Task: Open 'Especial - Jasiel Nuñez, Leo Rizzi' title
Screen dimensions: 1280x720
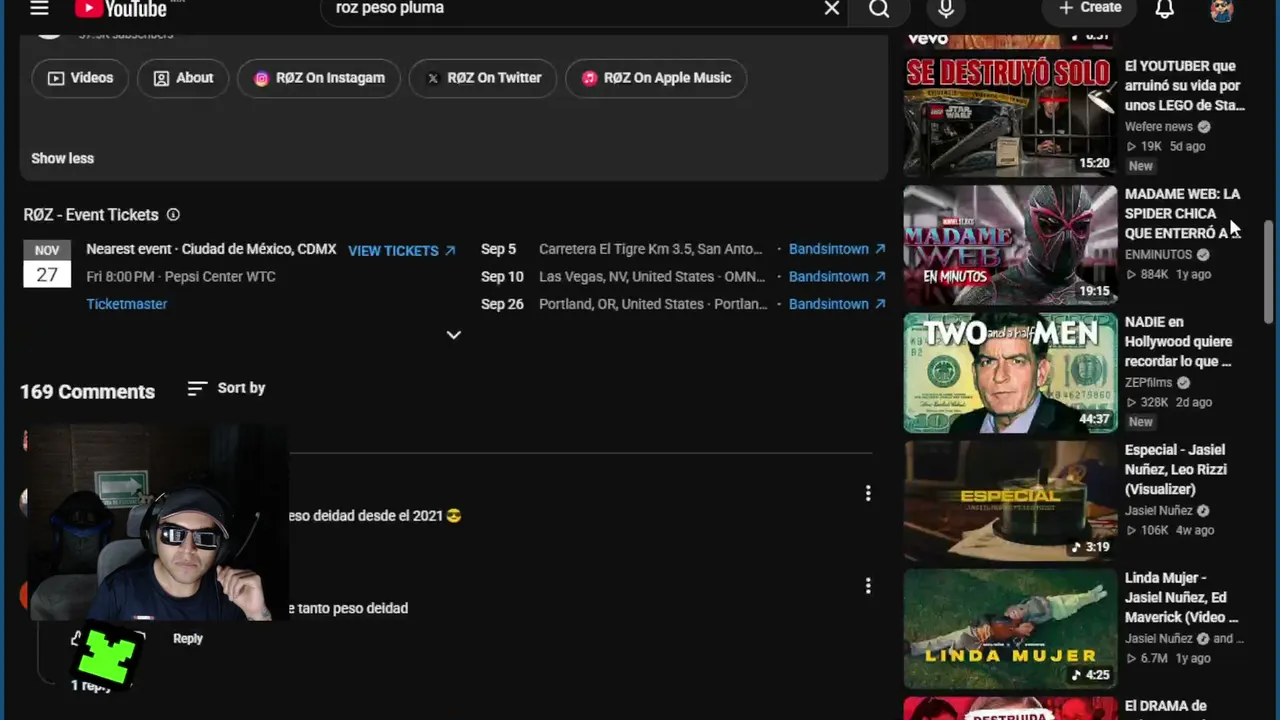Action: click(1176, 470)
